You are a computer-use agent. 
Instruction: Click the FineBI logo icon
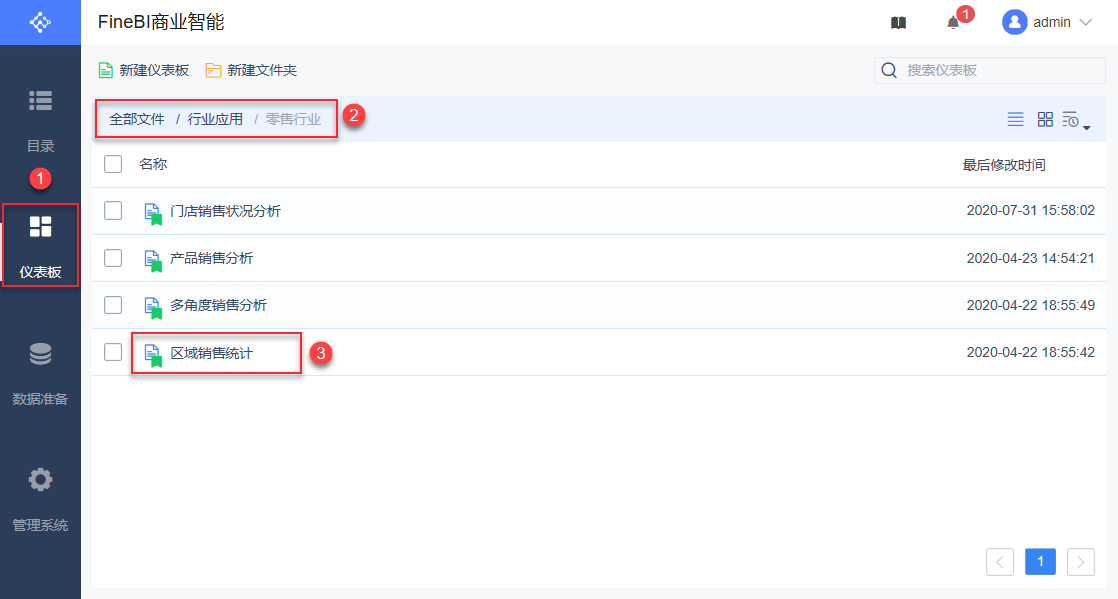[x=40, y=22]
